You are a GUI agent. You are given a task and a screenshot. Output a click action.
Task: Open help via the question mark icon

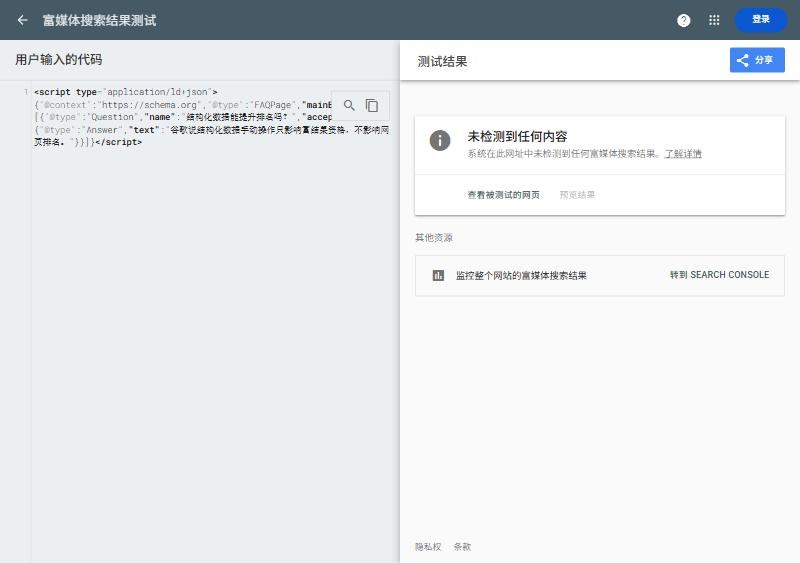coord(683,20)
